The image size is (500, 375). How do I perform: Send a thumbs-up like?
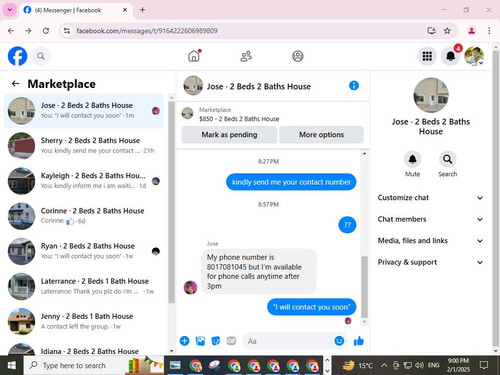[359, 341]
